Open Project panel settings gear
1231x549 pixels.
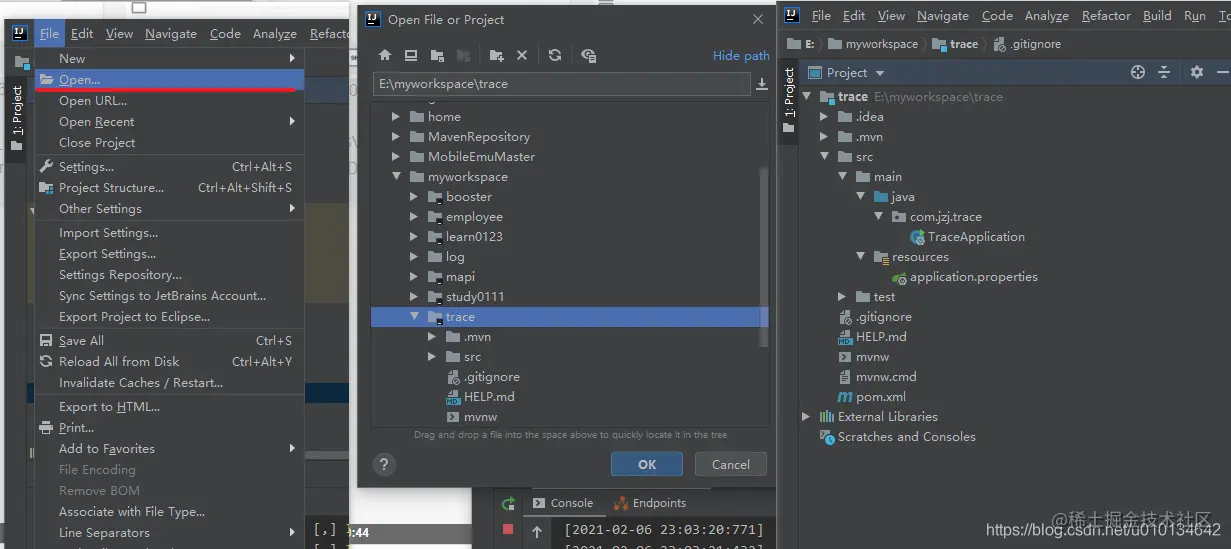[1197, 72]
